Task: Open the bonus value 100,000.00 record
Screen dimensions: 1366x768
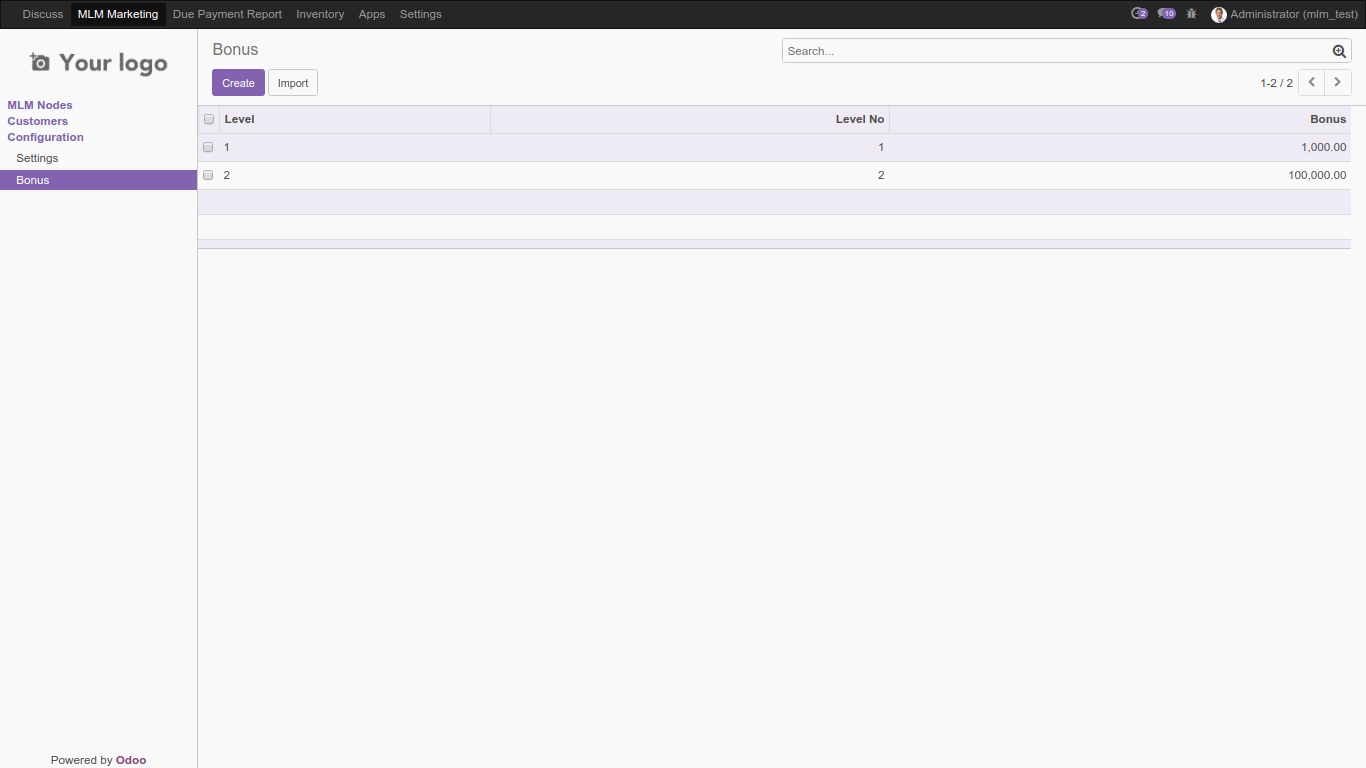Action: (1316, 175)
